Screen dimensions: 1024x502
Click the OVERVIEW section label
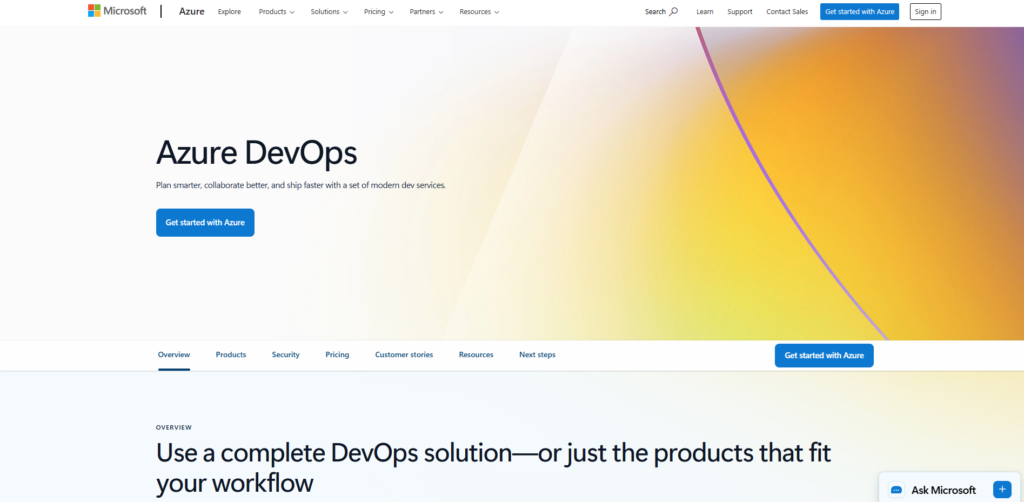click(174, 428)
